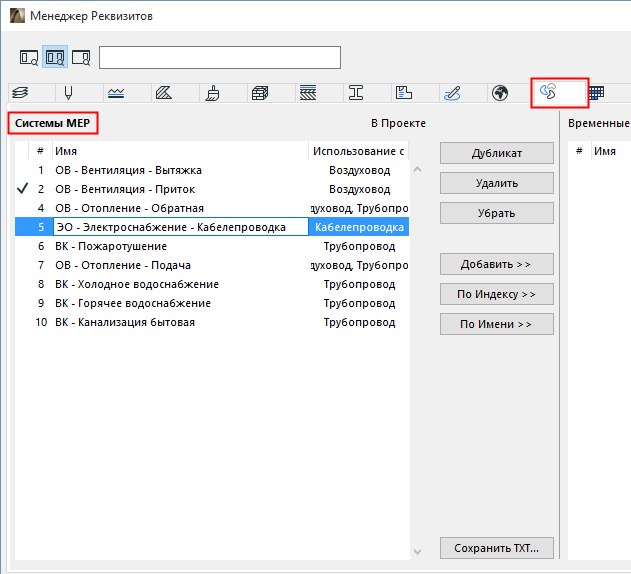The height and width of the screenshot is (574, 631).
Task: Open the Fills attribute tab
Action: click(x=164, y=93)
